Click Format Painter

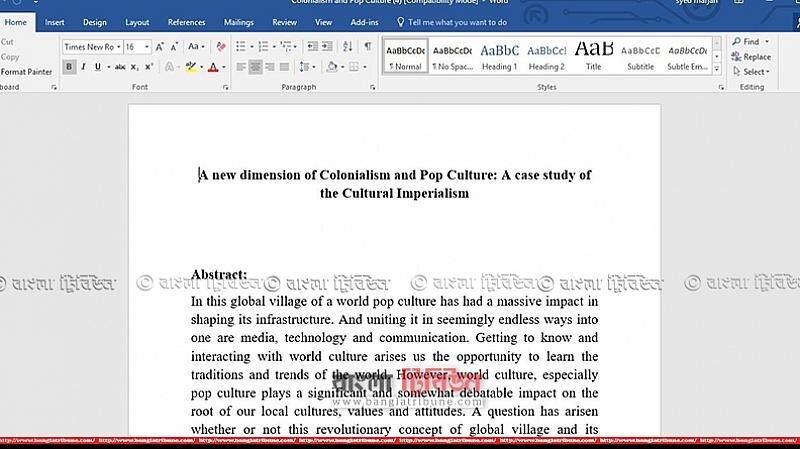tap(26, 72)
